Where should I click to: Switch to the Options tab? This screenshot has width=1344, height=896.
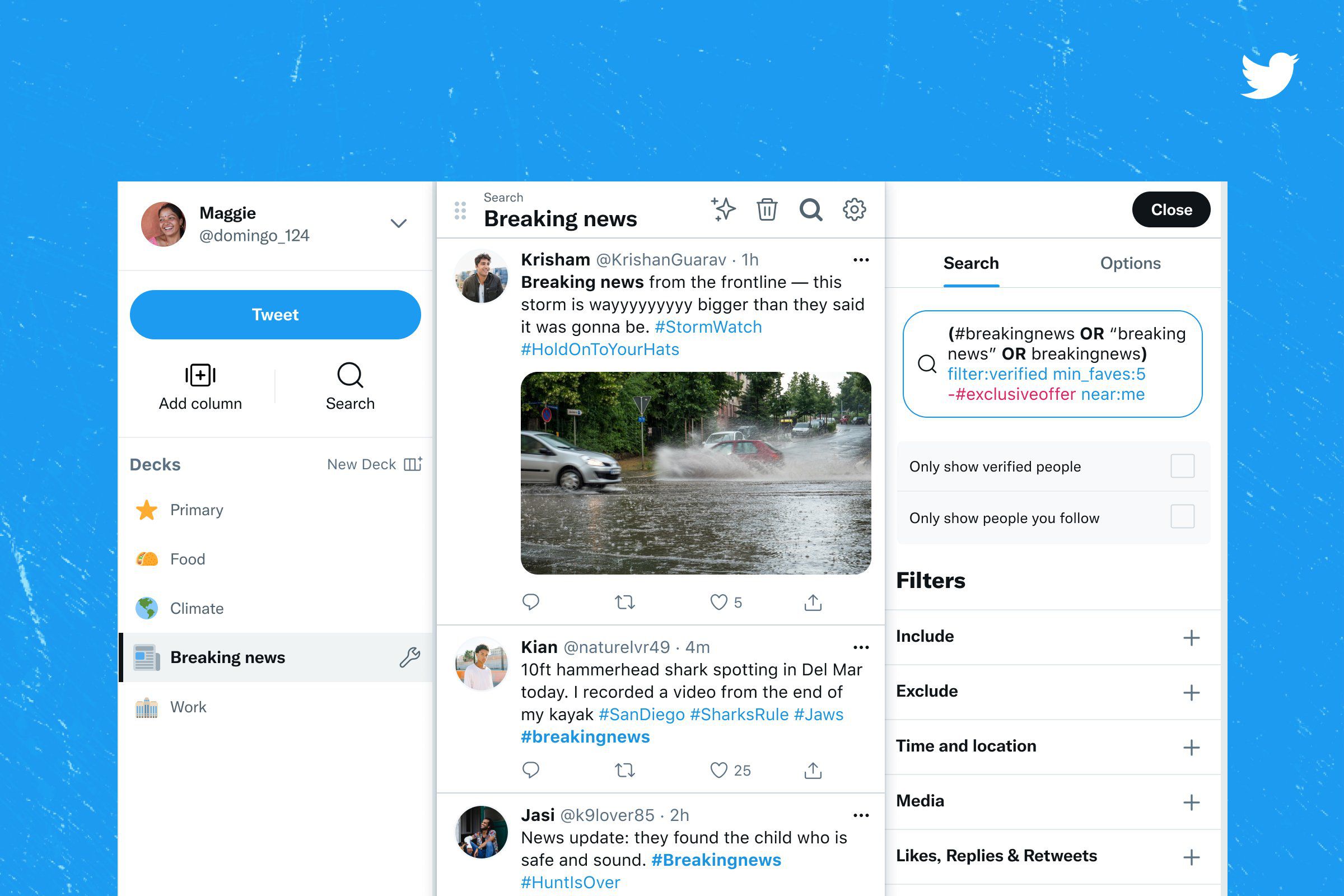click(1130, 263)
